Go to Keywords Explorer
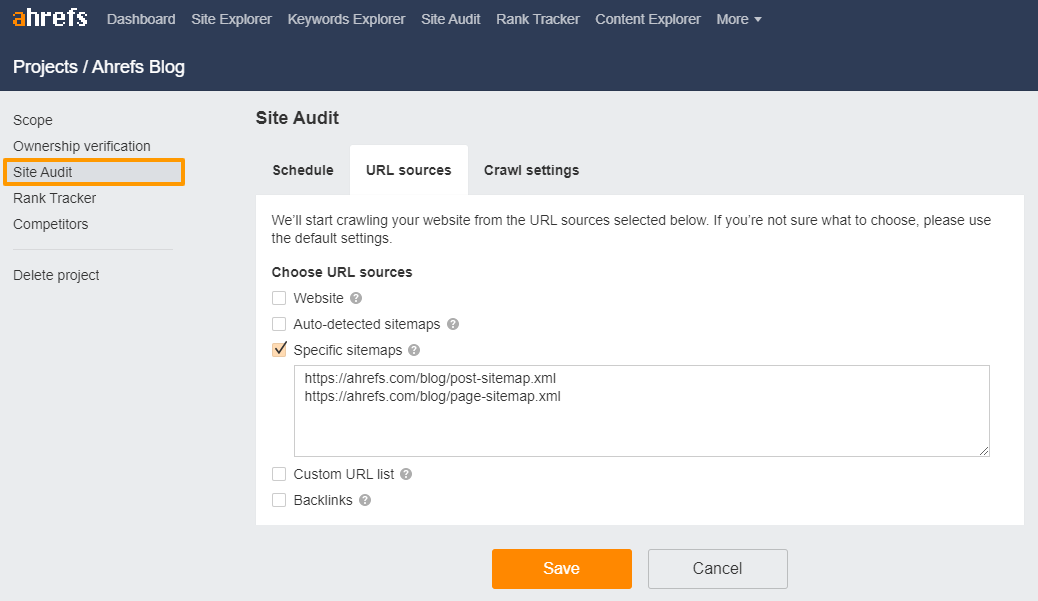The height and width of the screenshot is (601, 1038). click(x=346, y=19)
